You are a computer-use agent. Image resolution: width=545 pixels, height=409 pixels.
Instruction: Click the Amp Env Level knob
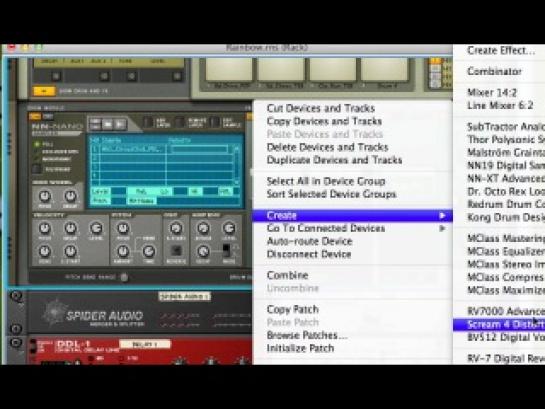click(229, 228)
